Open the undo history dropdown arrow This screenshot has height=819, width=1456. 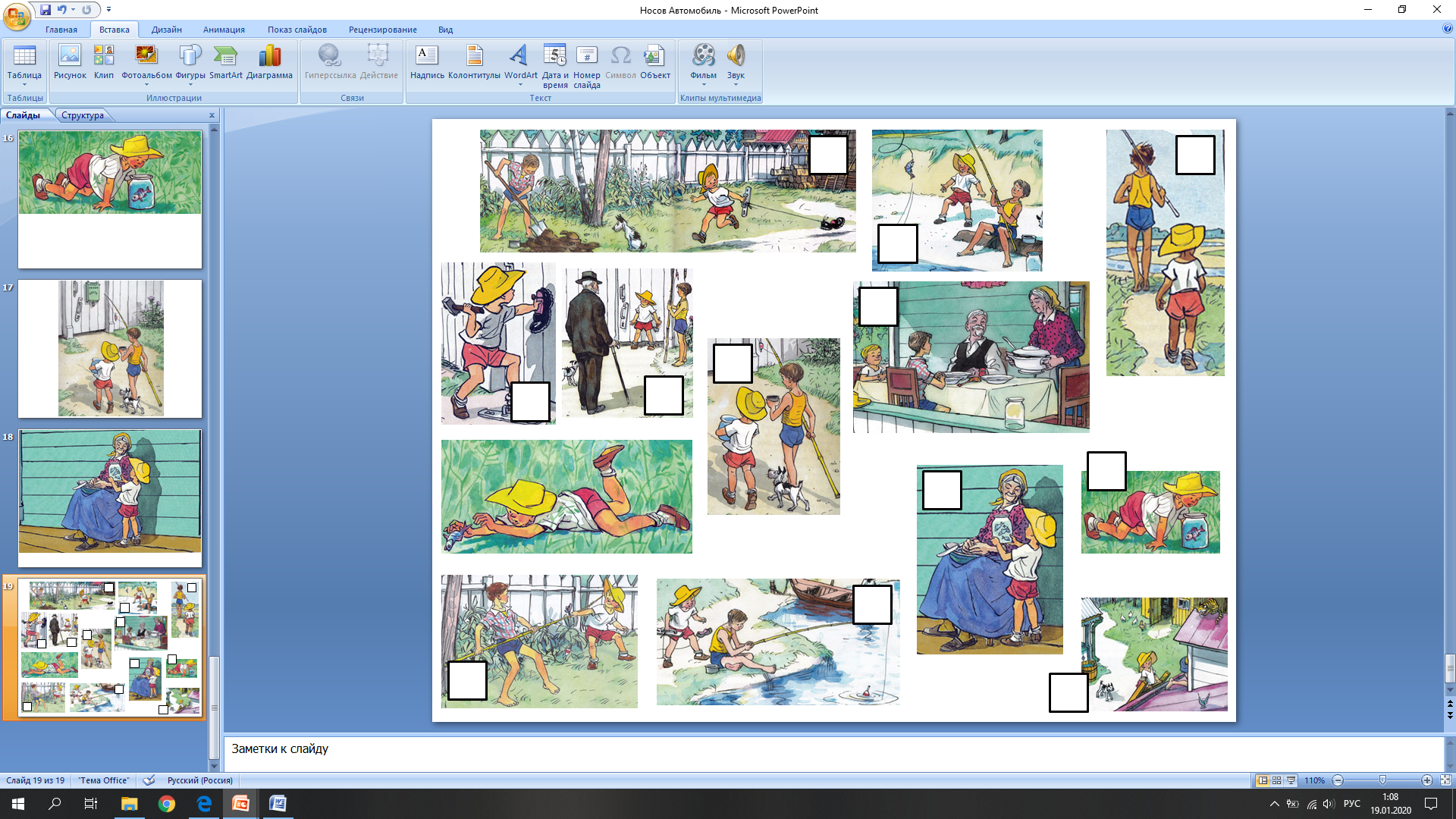(x=73, y=10)
